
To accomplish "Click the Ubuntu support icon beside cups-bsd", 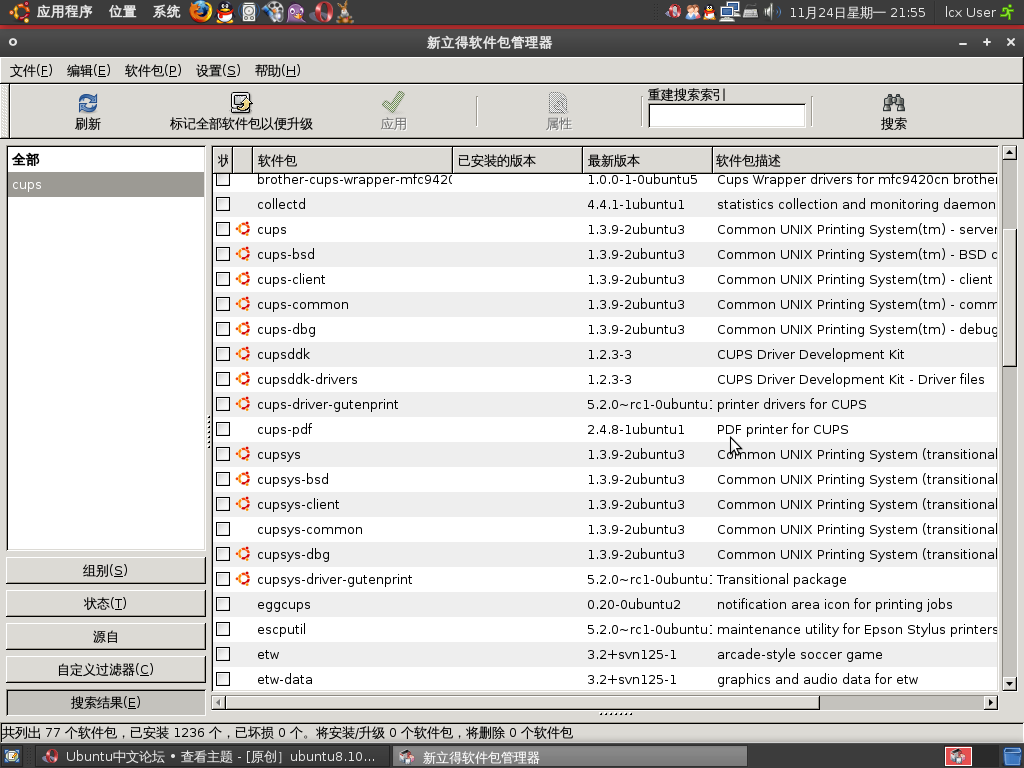I will (243, 254).
